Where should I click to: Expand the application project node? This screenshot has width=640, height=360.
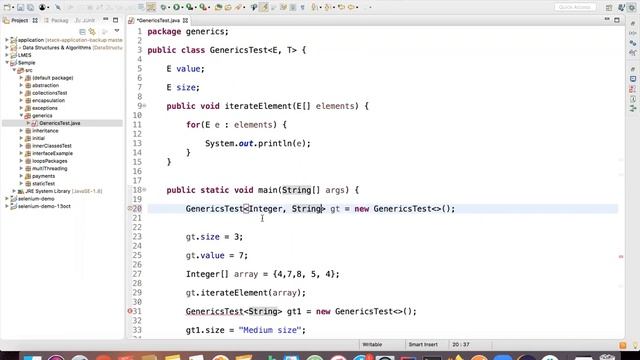coord(7,40)
